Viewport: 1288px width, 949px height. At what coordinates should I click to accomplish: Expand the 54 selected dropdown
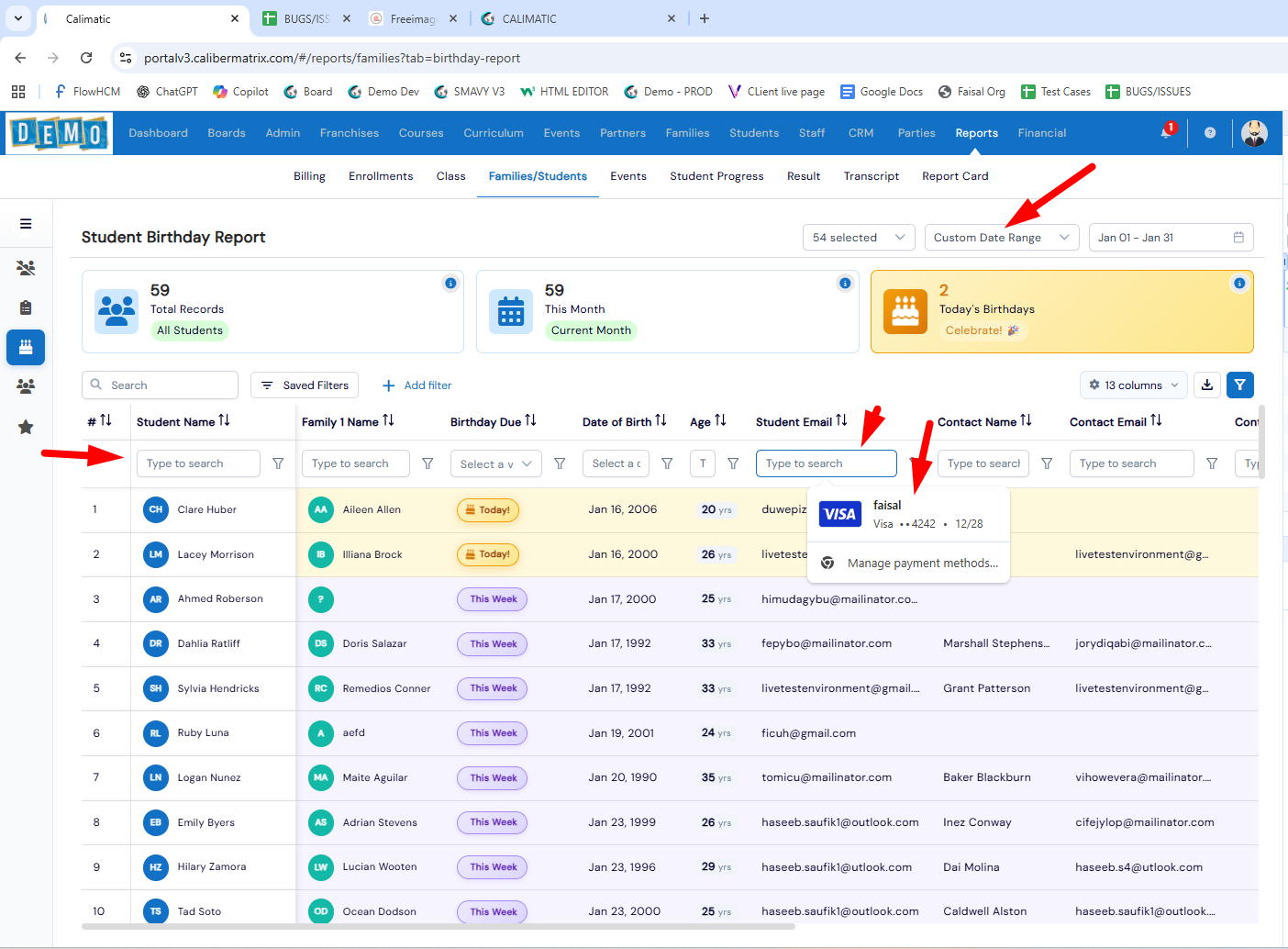click(858, 238)
